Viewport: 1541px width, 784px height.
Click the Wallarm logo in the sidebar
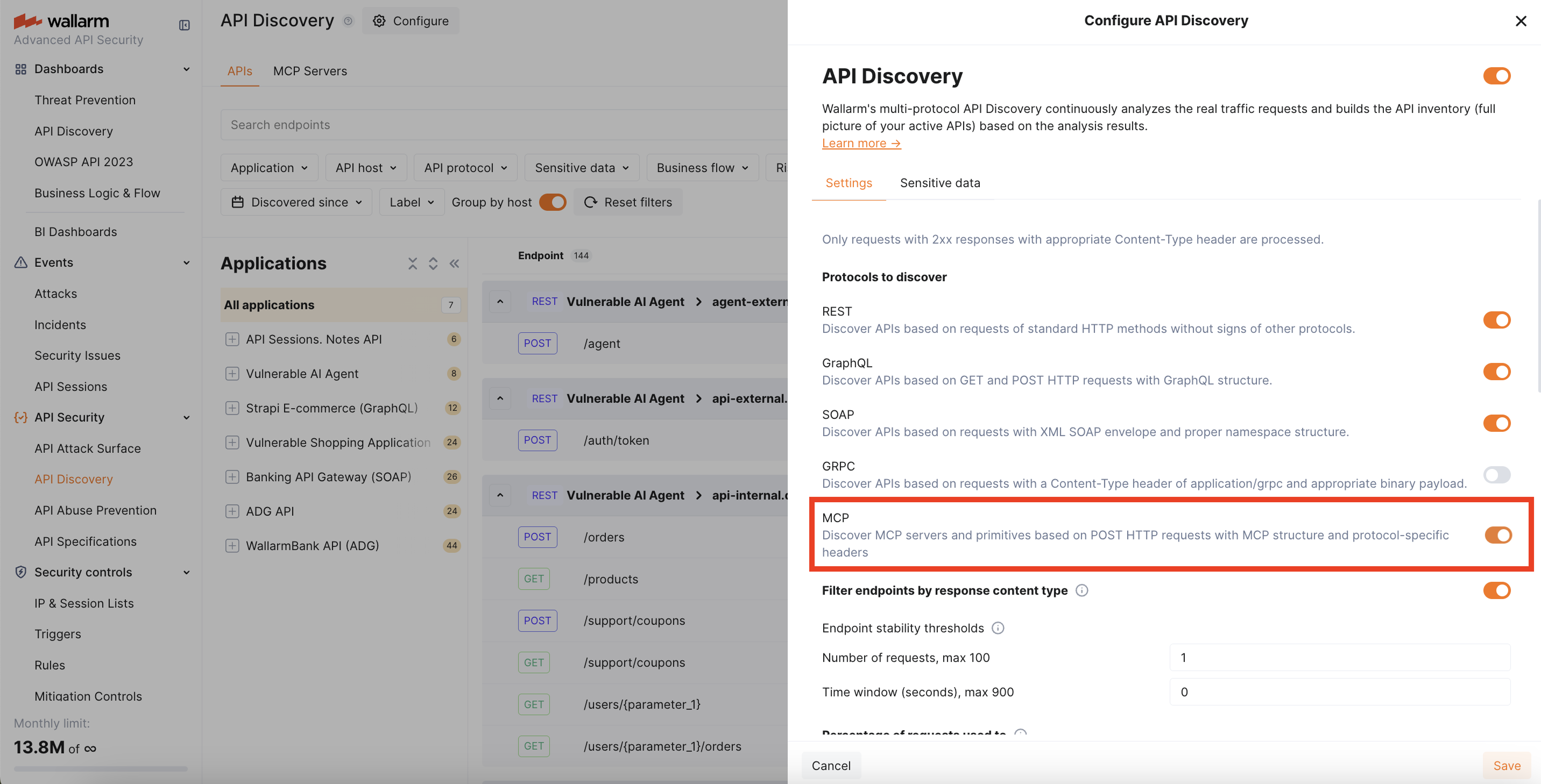pos(62,20)
